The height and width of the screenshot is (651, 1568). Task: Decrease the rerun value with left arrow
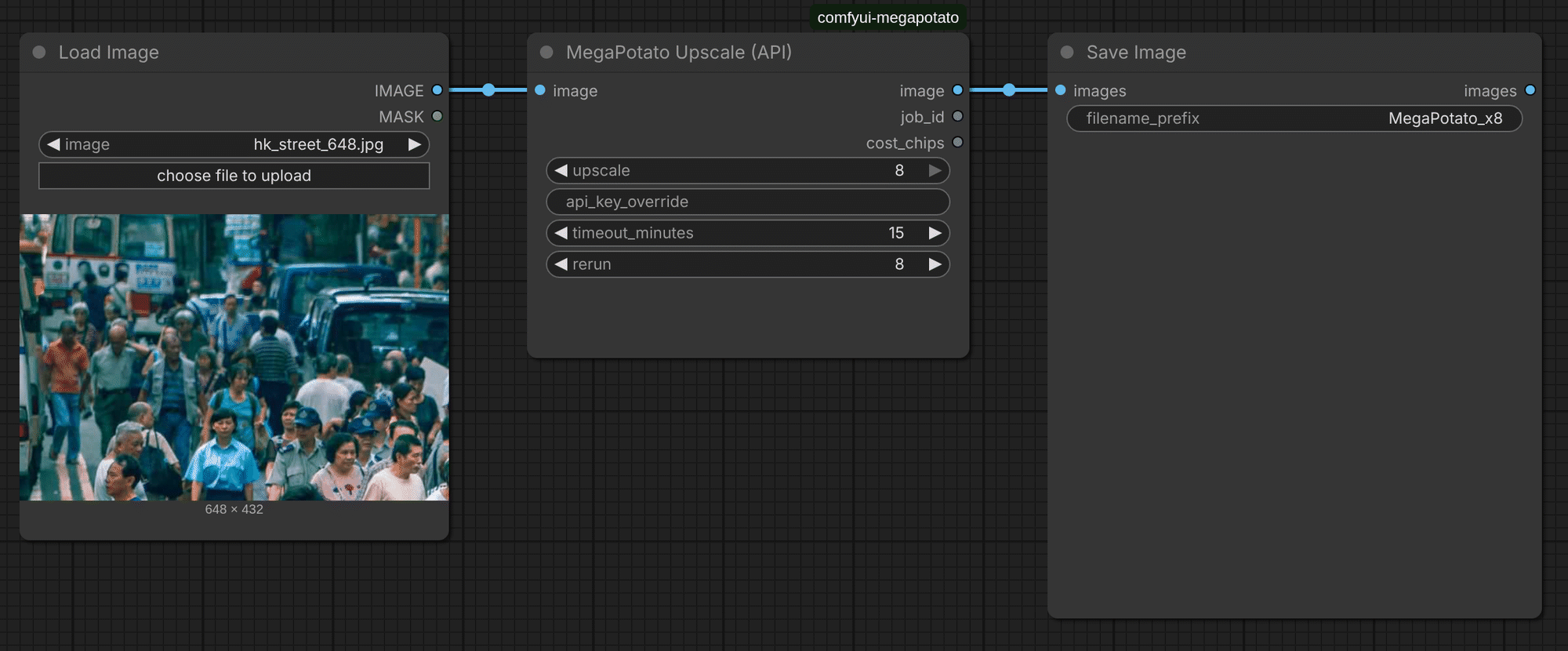[561, 264]
